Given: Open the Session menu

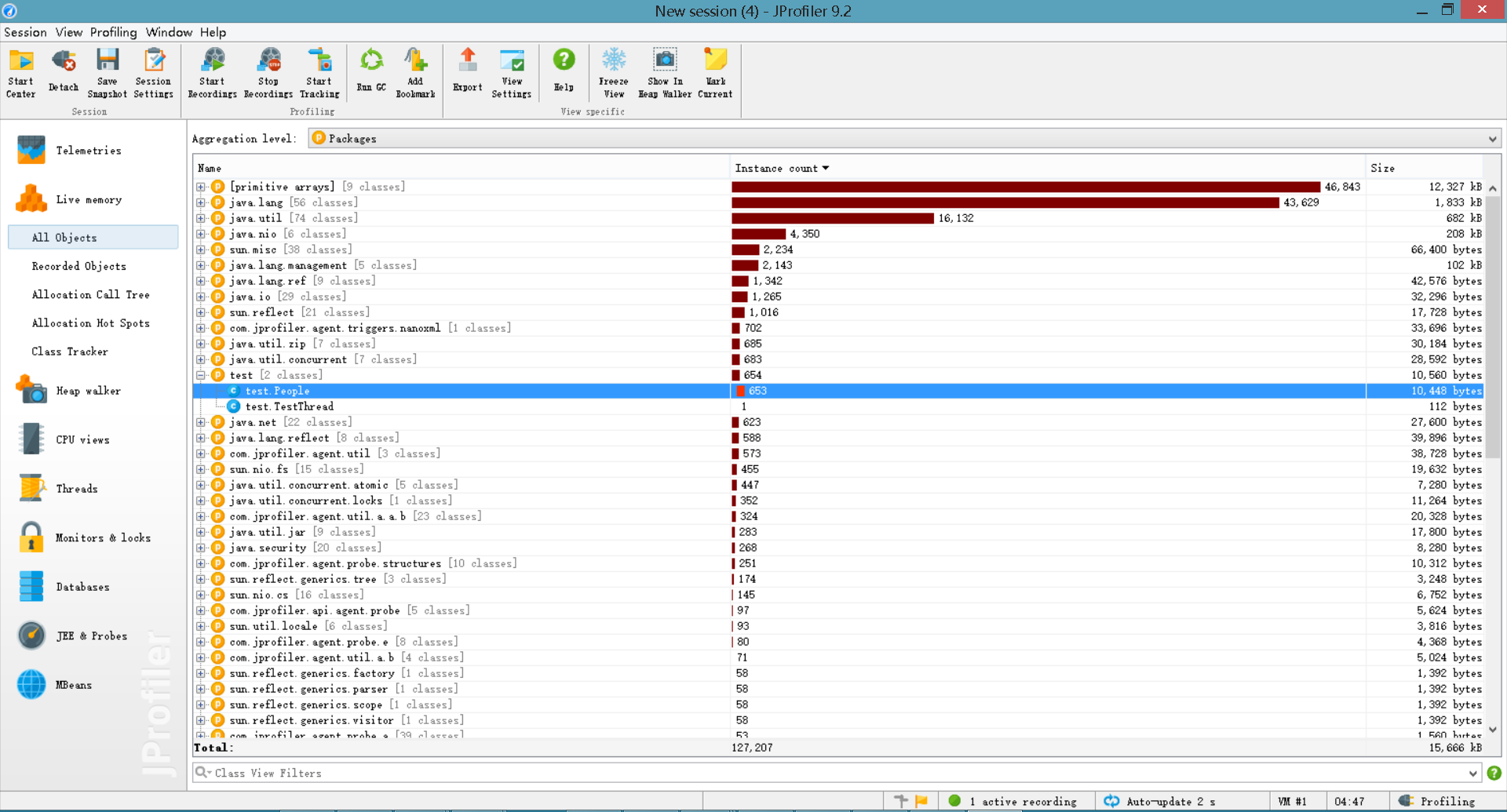Looking at the screenshot, I should tap(25, 32).
